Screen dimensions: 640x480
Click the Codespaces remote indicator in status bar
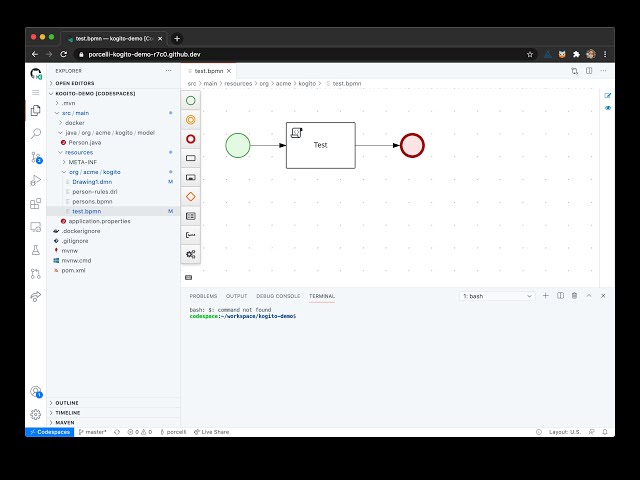click(50, 432)
